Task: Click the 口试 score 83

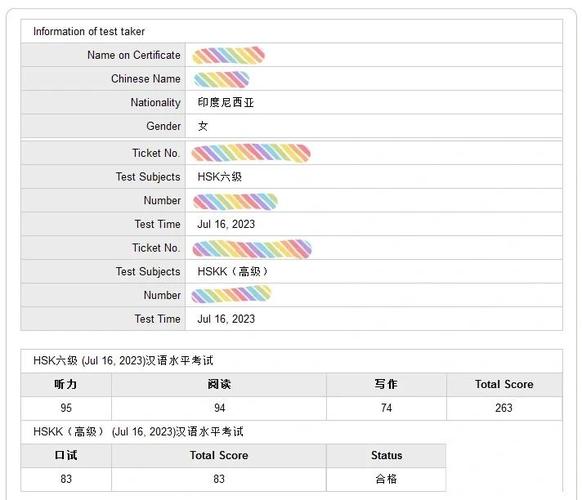Action: [66, 479]
